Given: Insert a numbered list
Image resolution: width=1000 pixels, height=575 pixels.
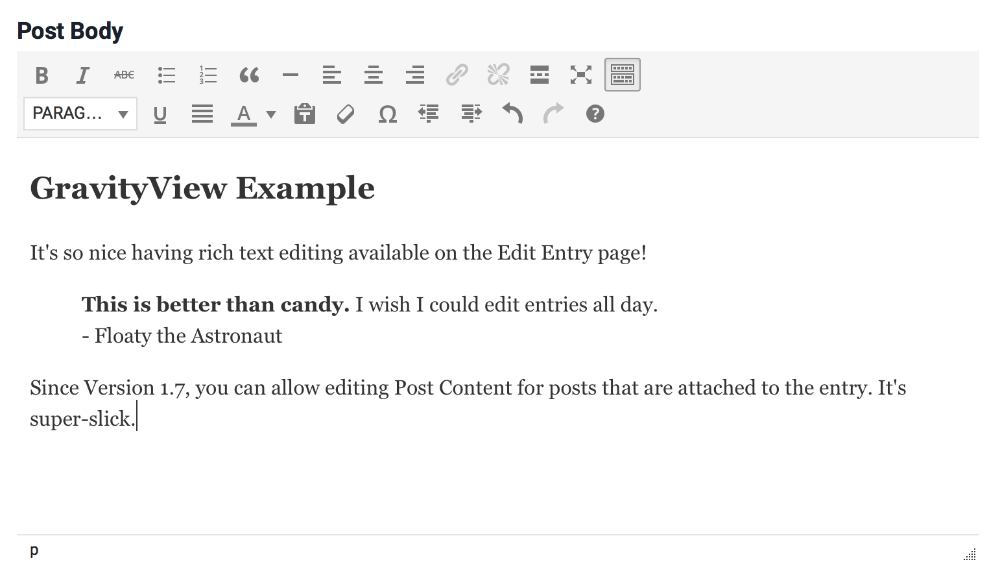Looking at the screenshot, I should point(208,75).
